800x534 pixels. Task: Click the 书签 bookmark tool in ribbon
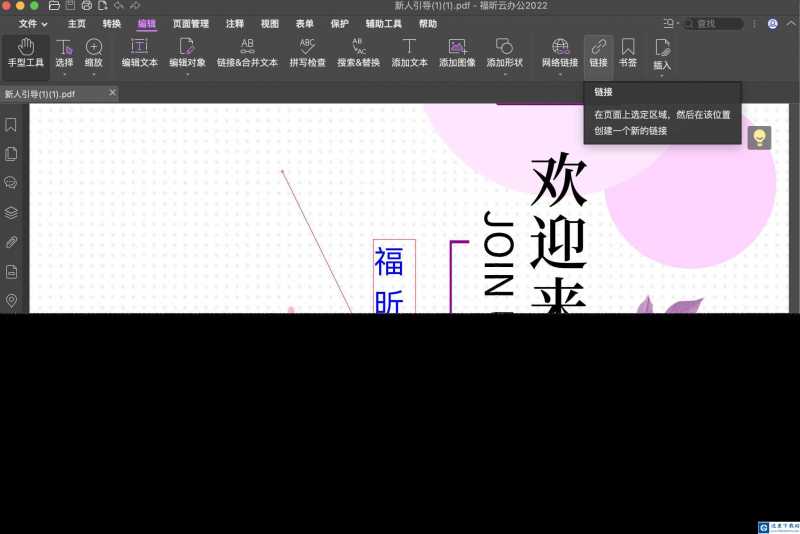click(628, 53)
